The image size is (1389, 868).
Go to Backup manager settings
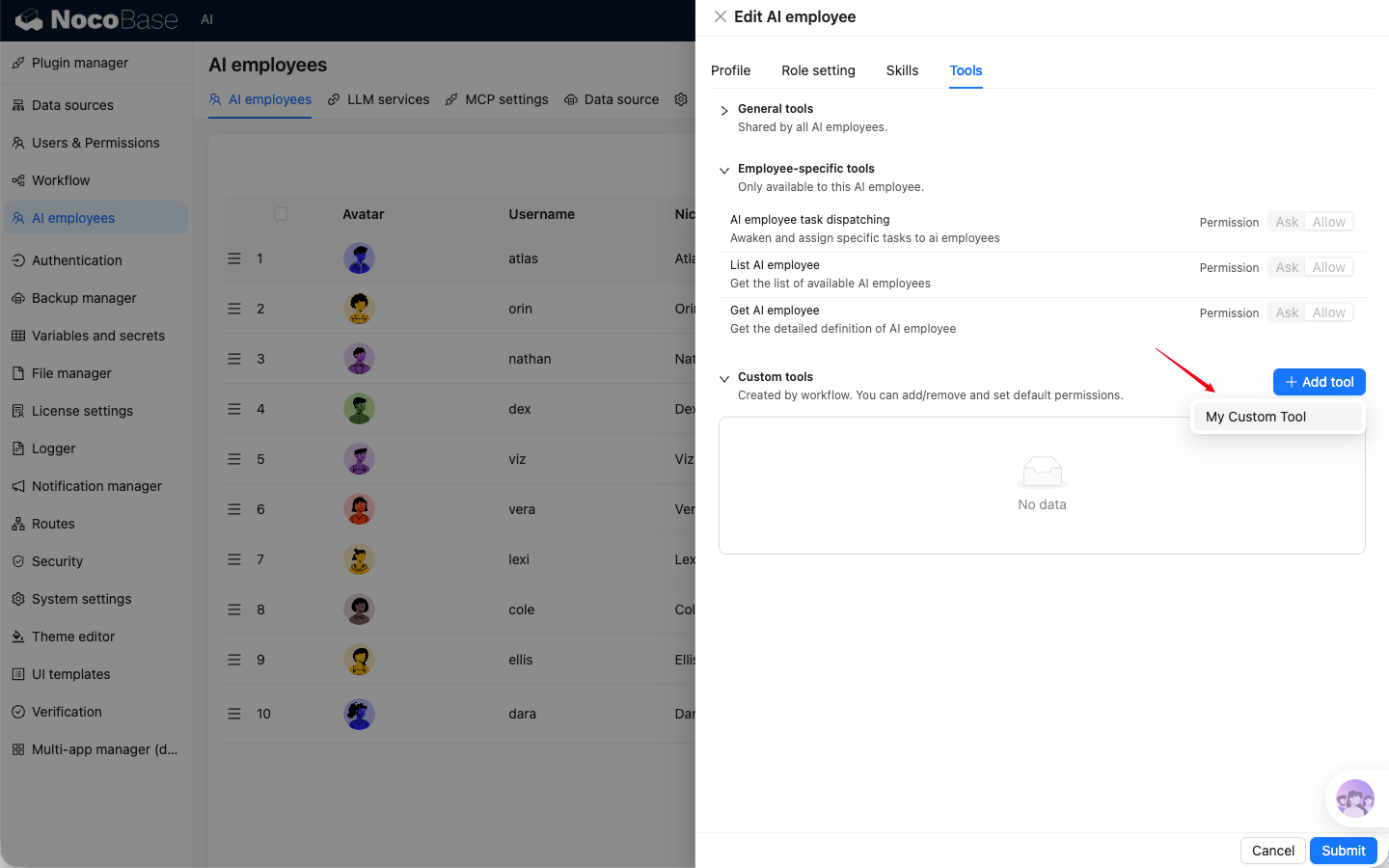(84, 298)
